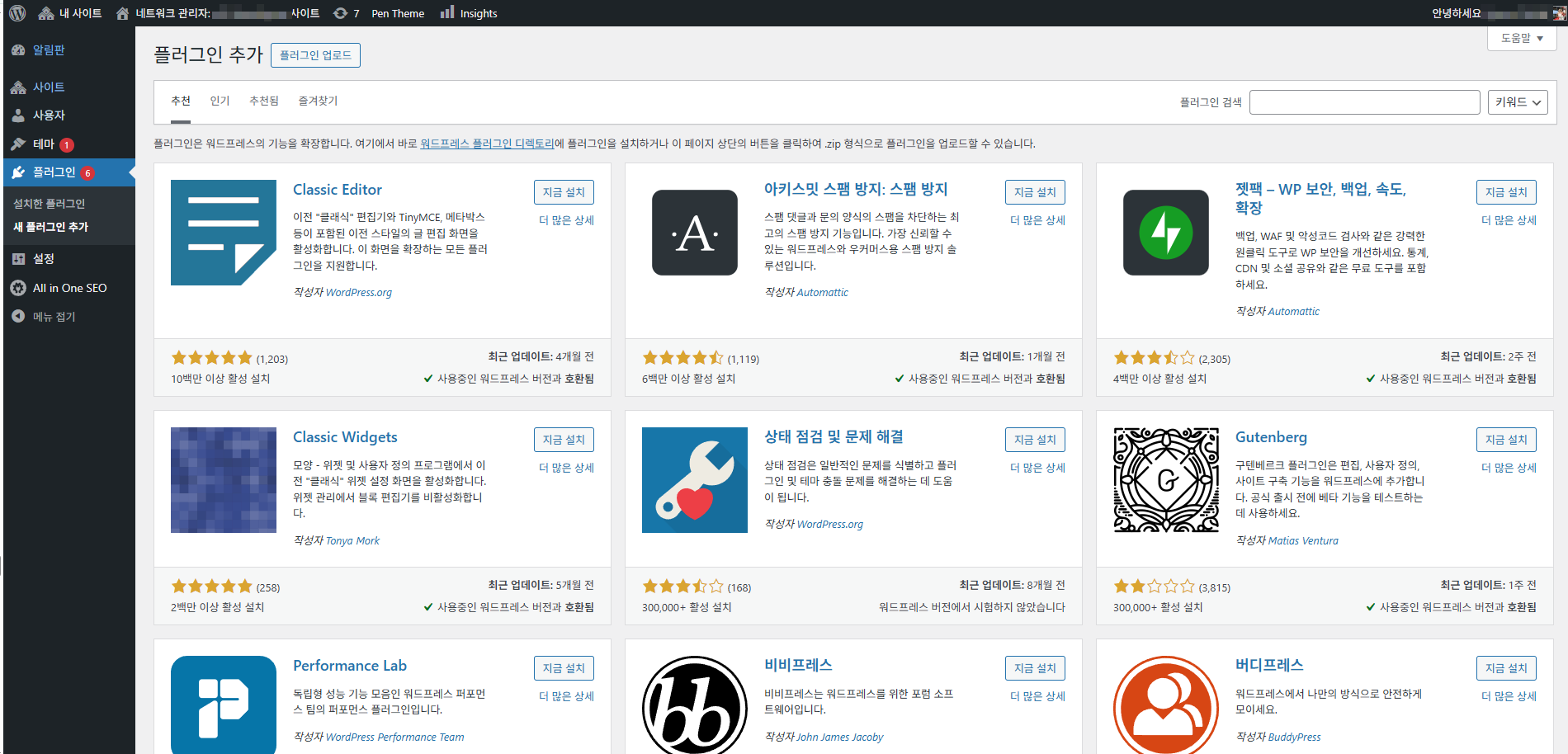The height and width of the screenshot is (754, 1568).
Task: Open the 워드프레스 플러그인 디렉토리 link
Action: pyautogui.click(x=487, y=144)
